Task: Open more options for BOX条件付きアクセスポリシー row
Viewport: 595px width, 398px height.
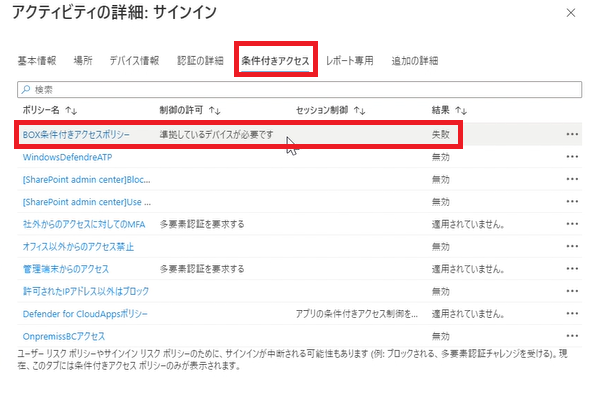Action: [x=572, y=134]
